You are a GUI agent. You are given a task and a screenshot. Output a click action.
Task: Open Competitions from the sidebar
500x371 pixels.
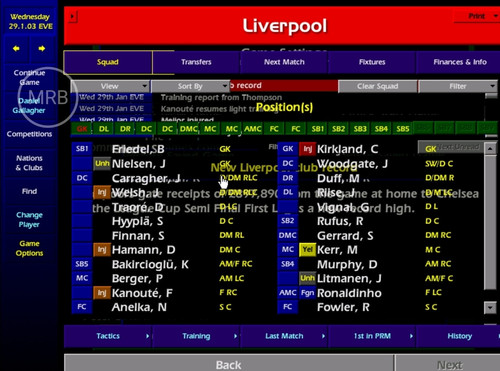29,134
